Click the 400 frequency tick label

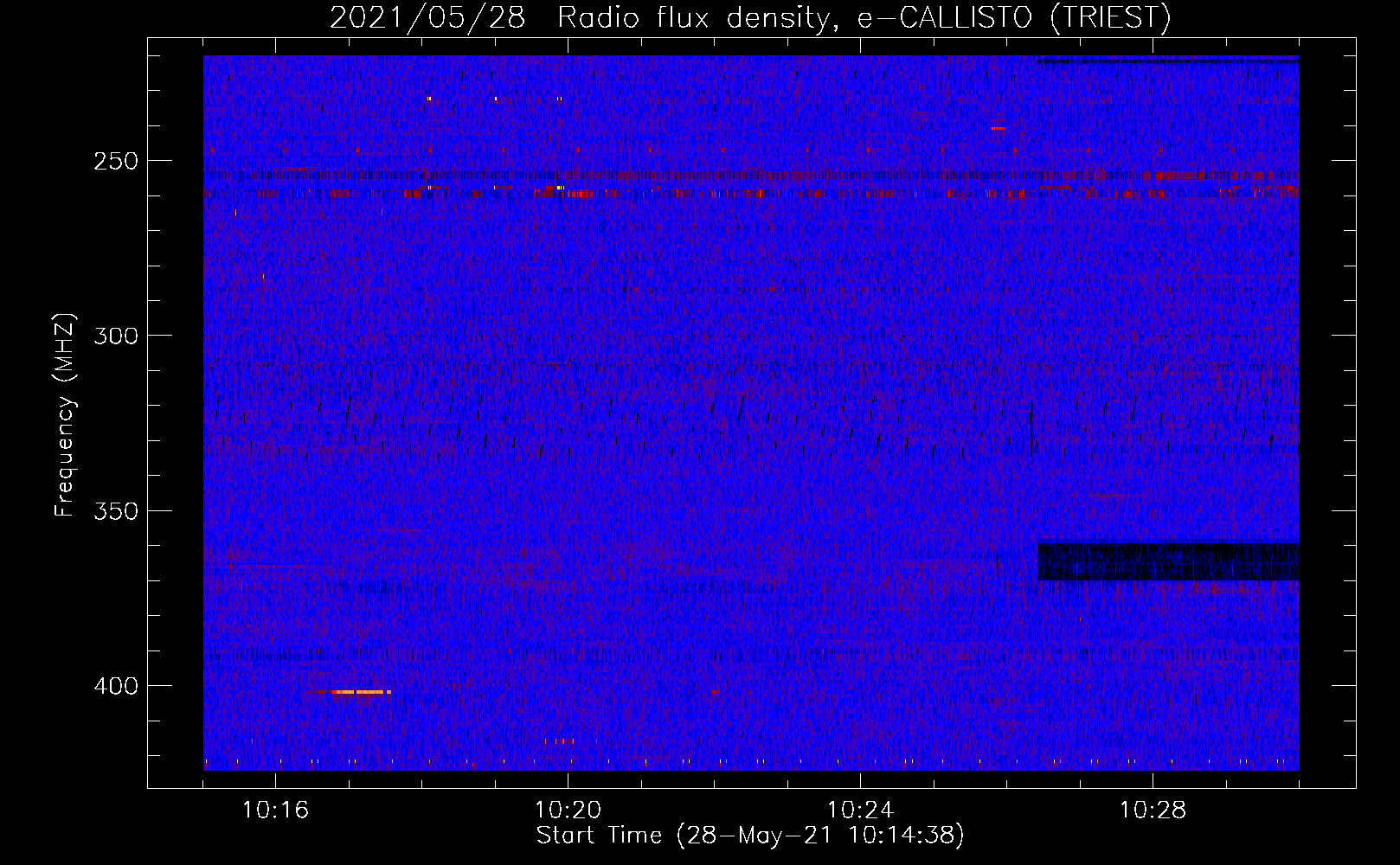(x=116, y=686)
